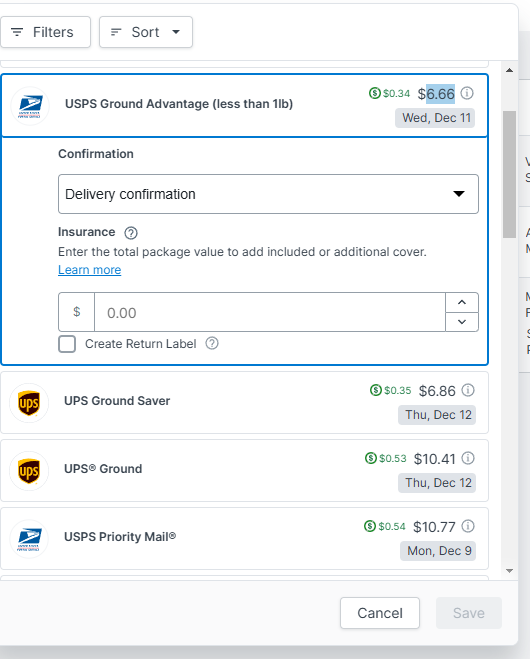Click the Wed, Dec 11 delivery date
530x659 pixels.
pyautogui.click(x=435, y=118)
